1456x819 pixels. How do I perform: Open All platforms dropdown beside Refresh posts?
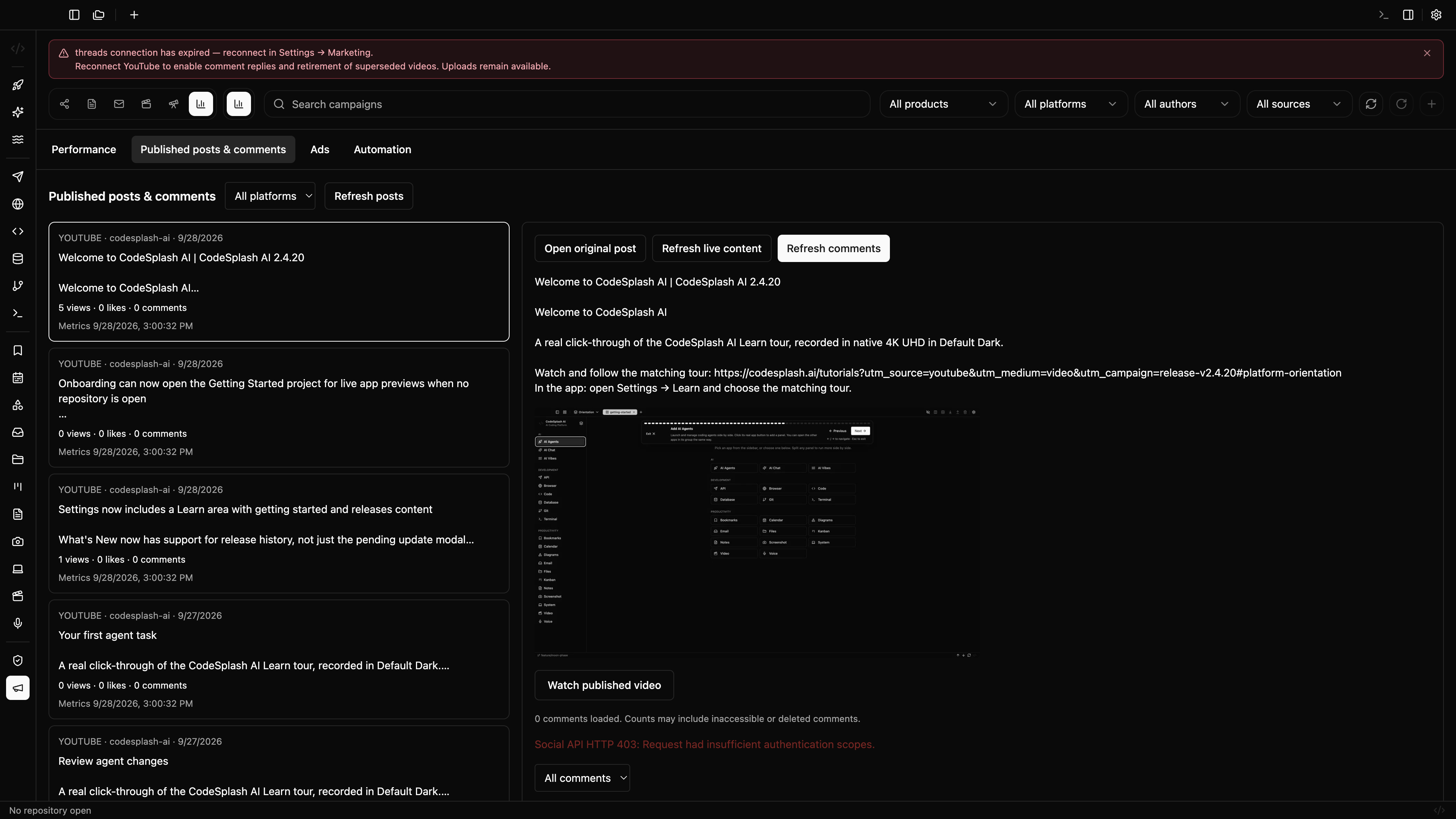(x=270, y=196)
